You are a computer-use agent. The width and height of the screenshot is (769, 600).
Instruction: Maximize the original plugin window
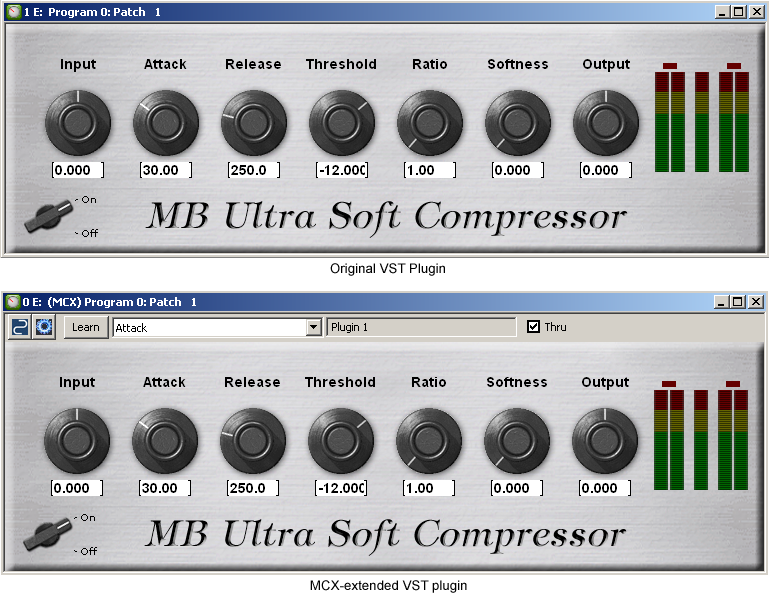(738, 11)
